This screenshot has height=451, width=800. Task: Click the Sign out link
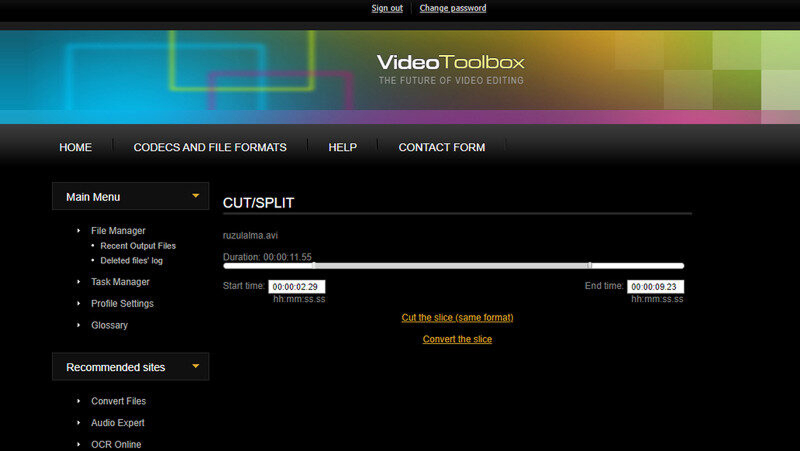point(387,8)
